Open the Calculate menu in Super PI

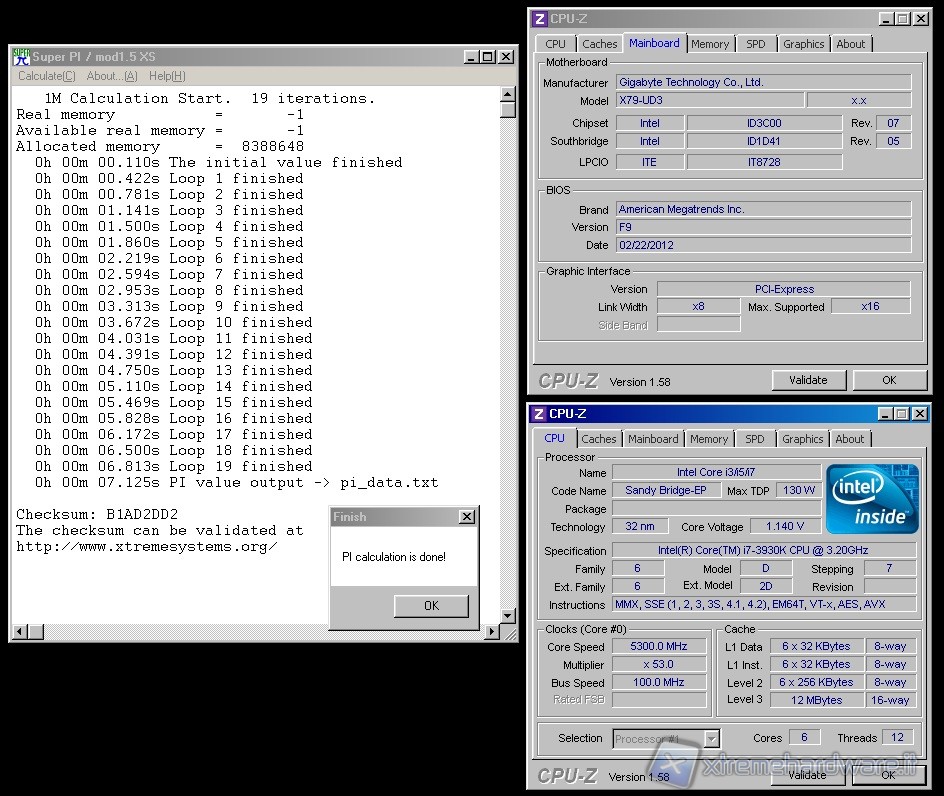[46, 76]
